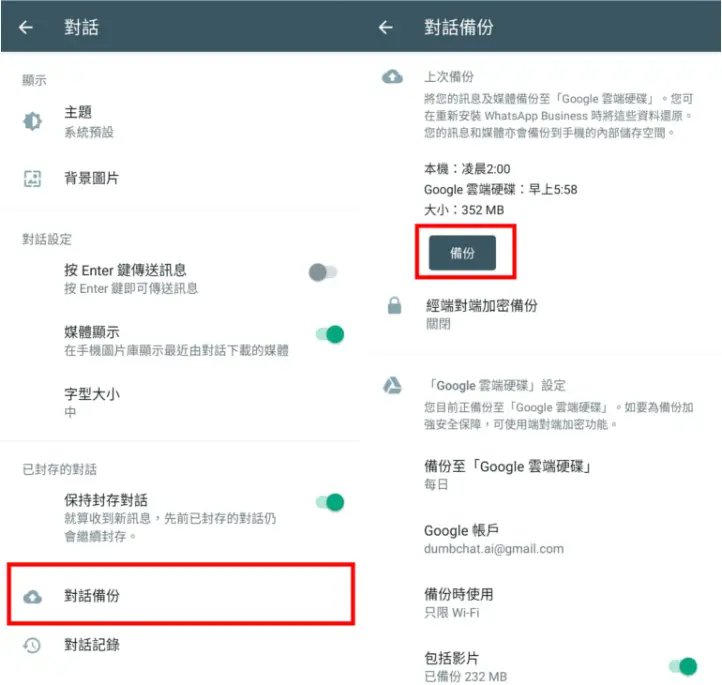Tap the 主題 brightness icon
The height and width of the screenshot is (685, 722).
click(x=32, y=122)
